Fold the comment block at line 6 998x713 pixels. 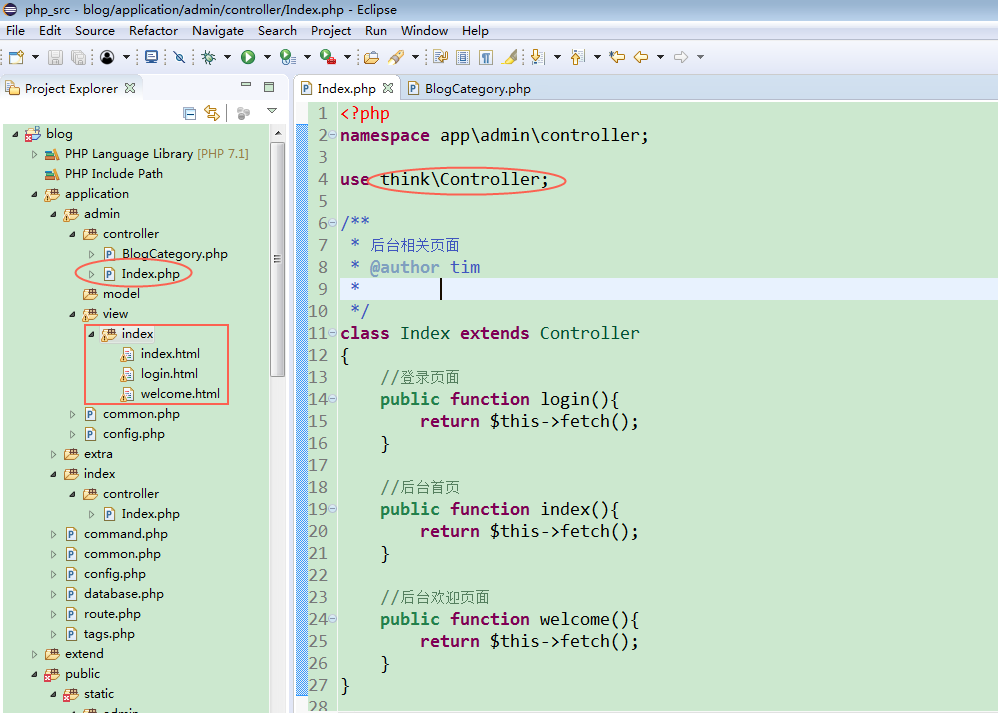333,223
